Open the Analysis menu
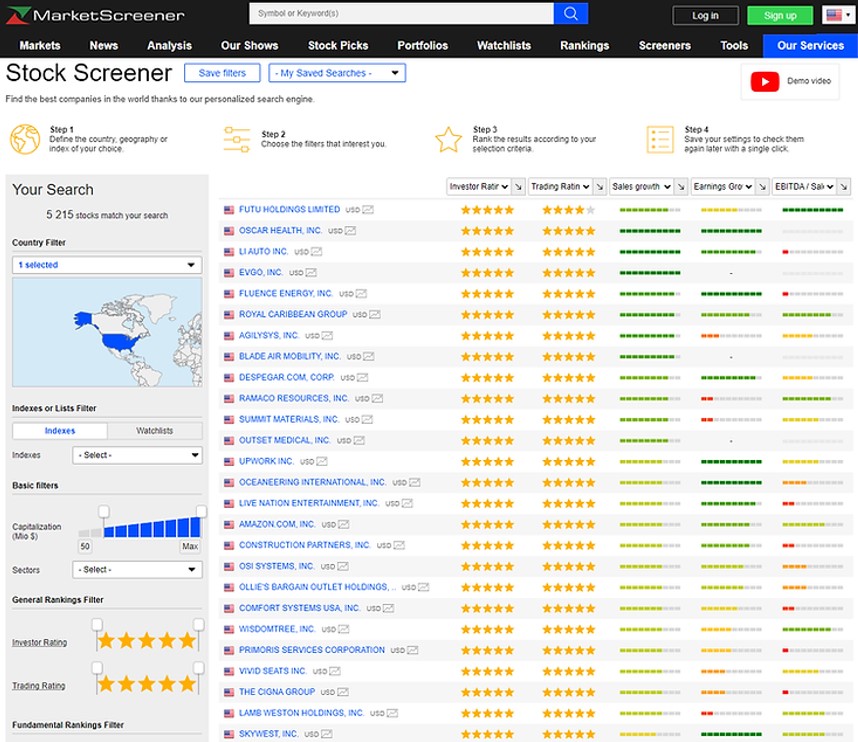Image resolution: width=858 pixels, height=742 pixels. [170, 46]
